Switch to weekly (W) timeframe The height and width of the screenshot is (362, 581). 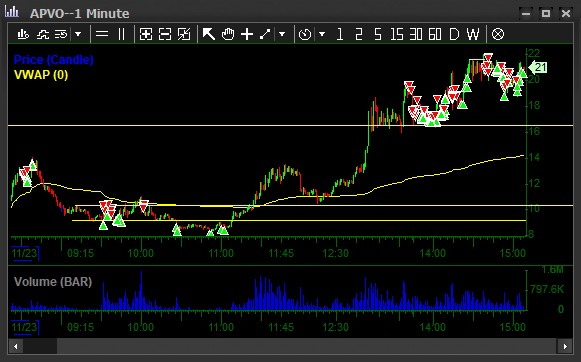pos(473,34)
